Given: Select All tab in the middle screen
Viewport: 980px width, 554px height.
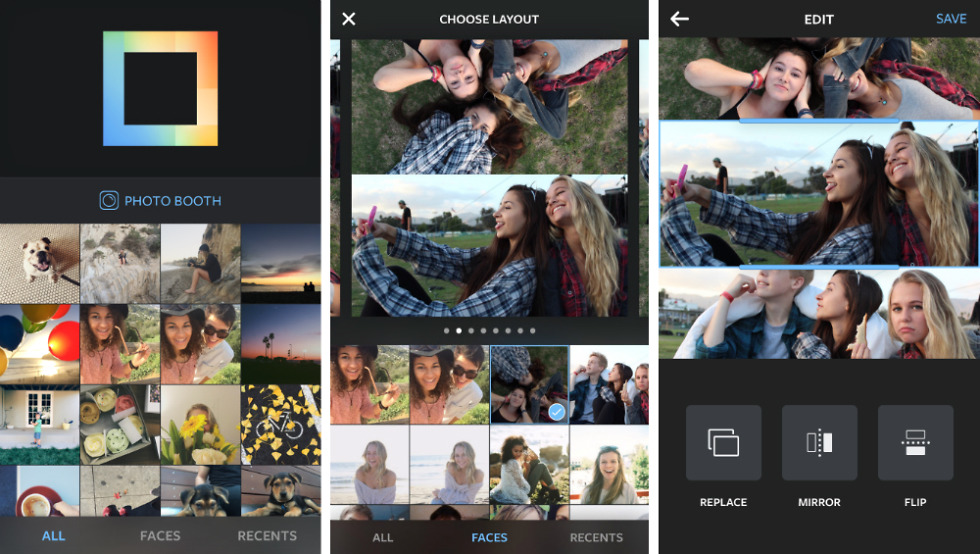Looking at the screenshot, I should [x=383, y=537].
